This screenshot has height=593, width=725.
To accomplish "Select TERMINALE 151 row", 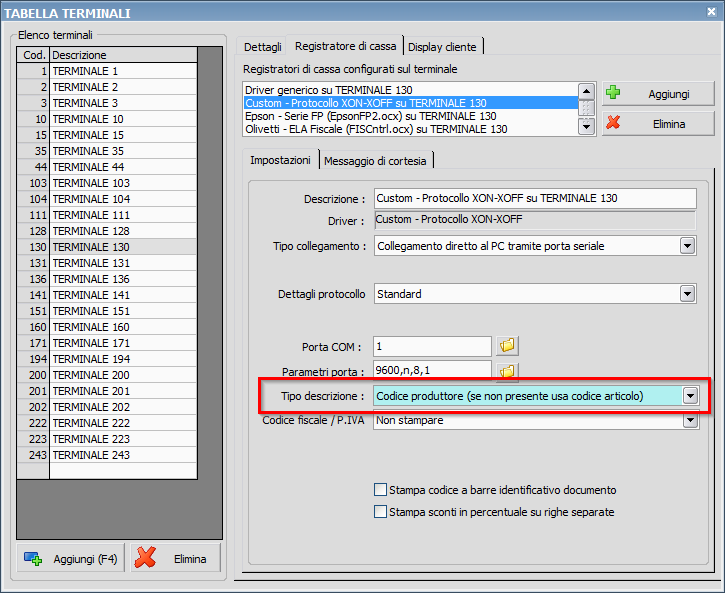I will point(107,311).
